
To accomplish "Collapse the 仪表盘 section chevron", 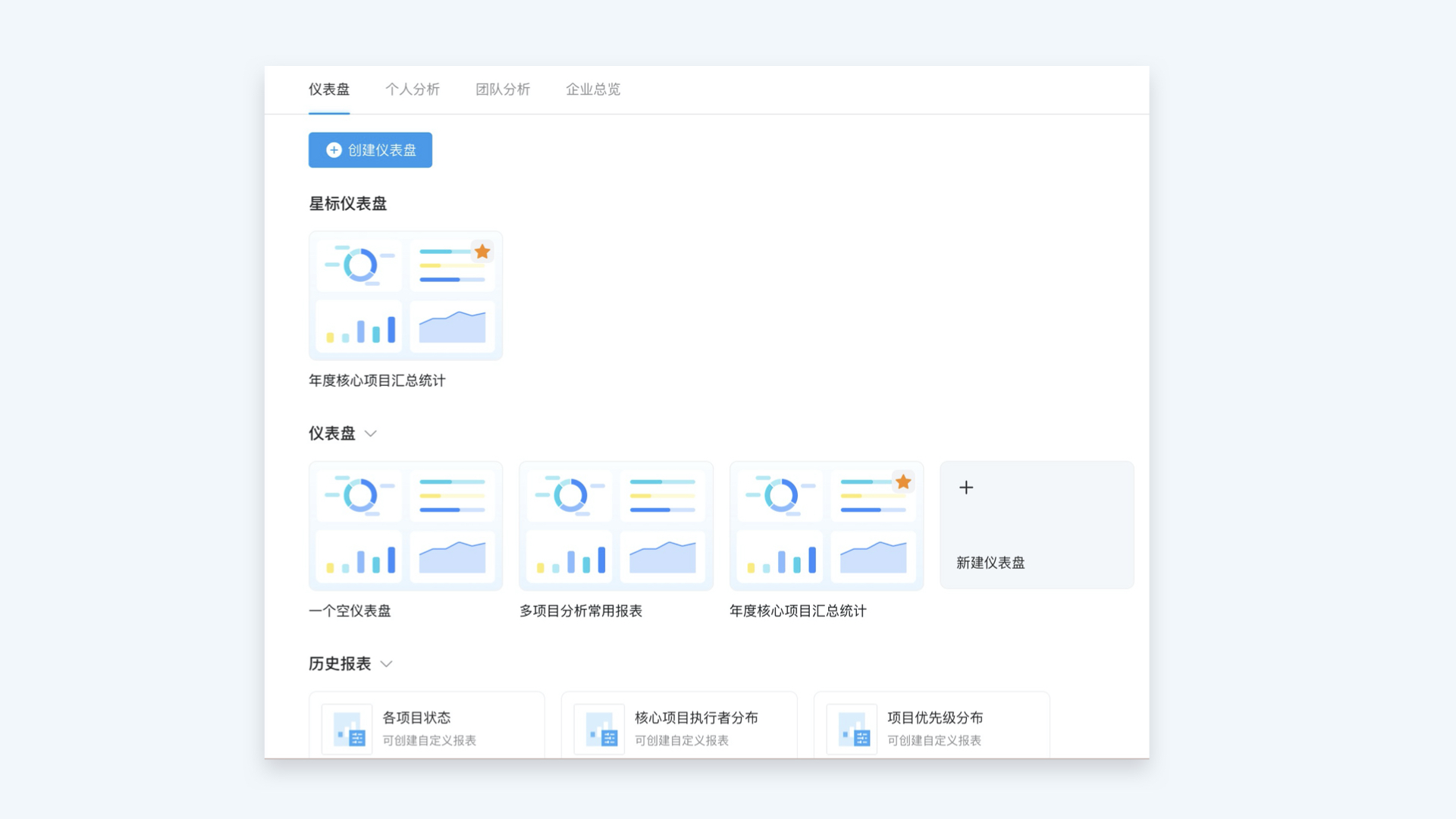I will pyautogui.click(x=371, y=434).
